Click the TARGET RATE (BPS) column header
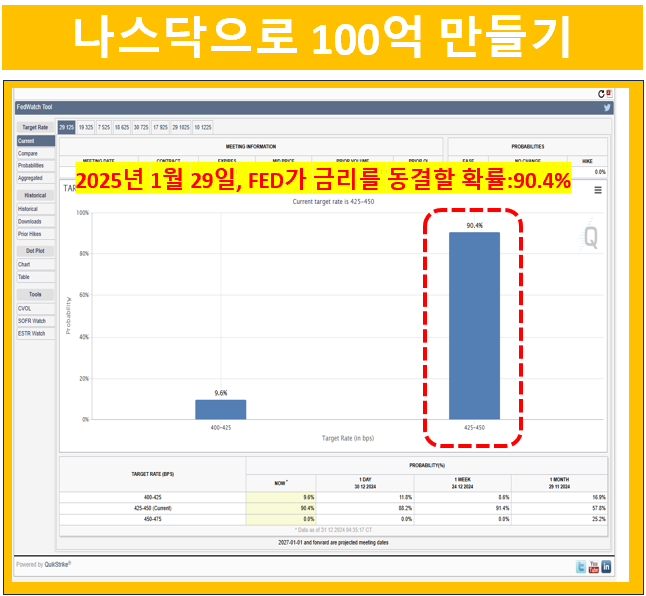 tap(152, 474)
